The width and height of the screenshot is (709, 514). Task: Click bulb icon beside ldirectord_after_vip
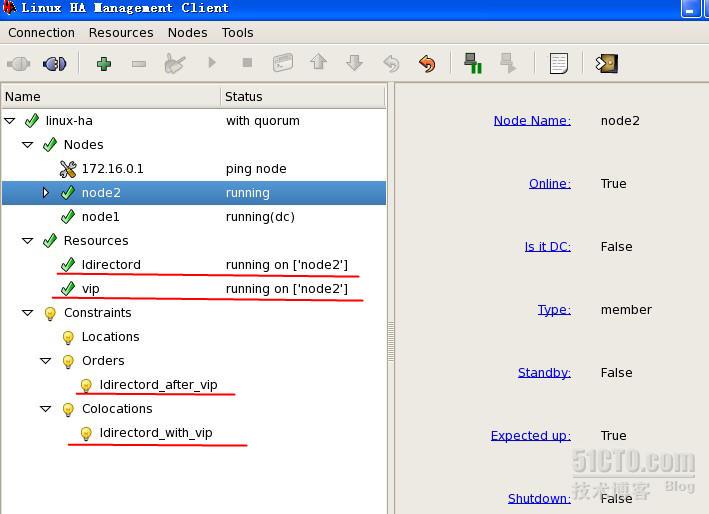[86, 385]
